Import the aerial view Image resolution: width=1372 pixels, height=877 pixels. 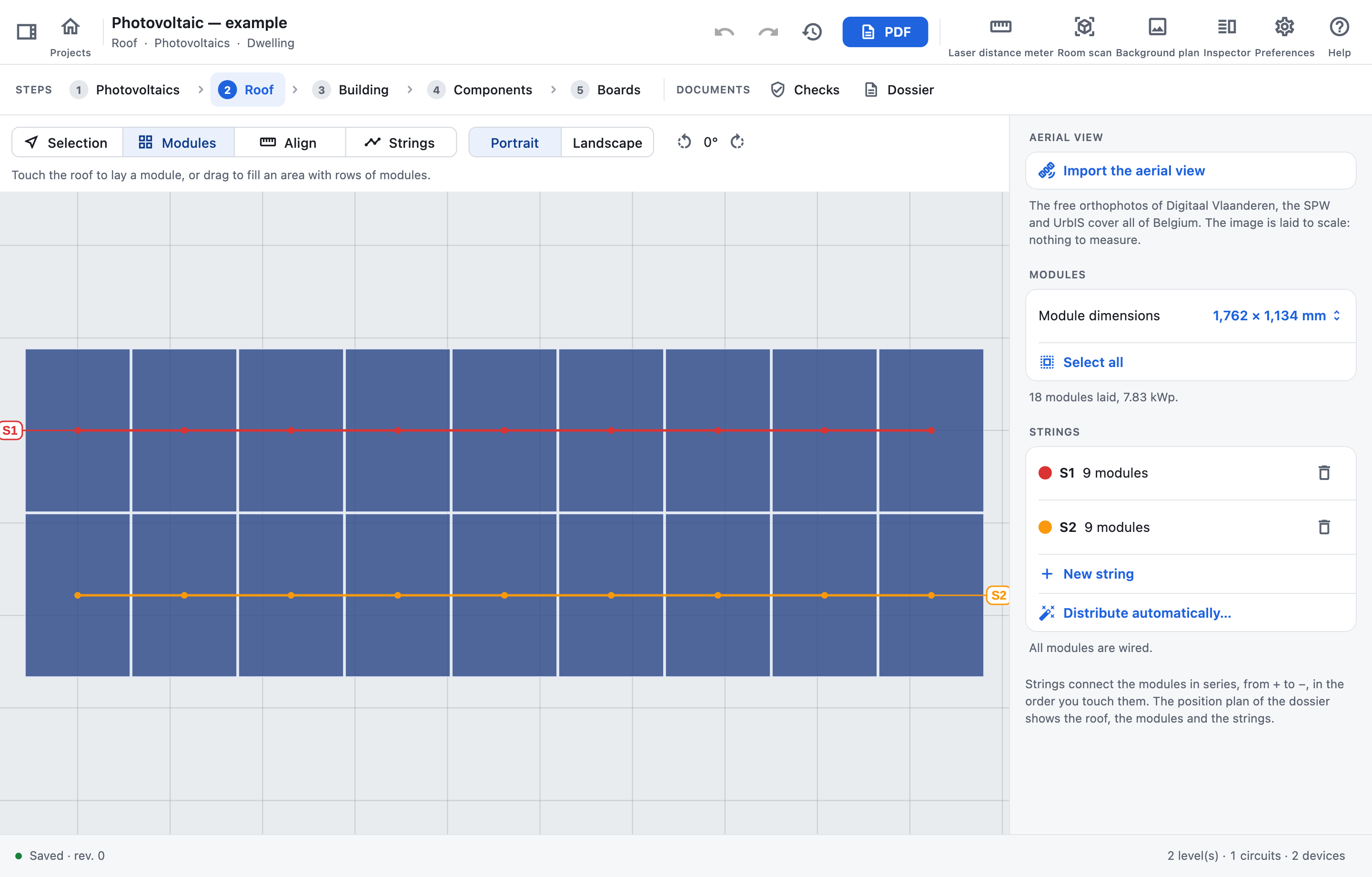[x=1190, y=171]
